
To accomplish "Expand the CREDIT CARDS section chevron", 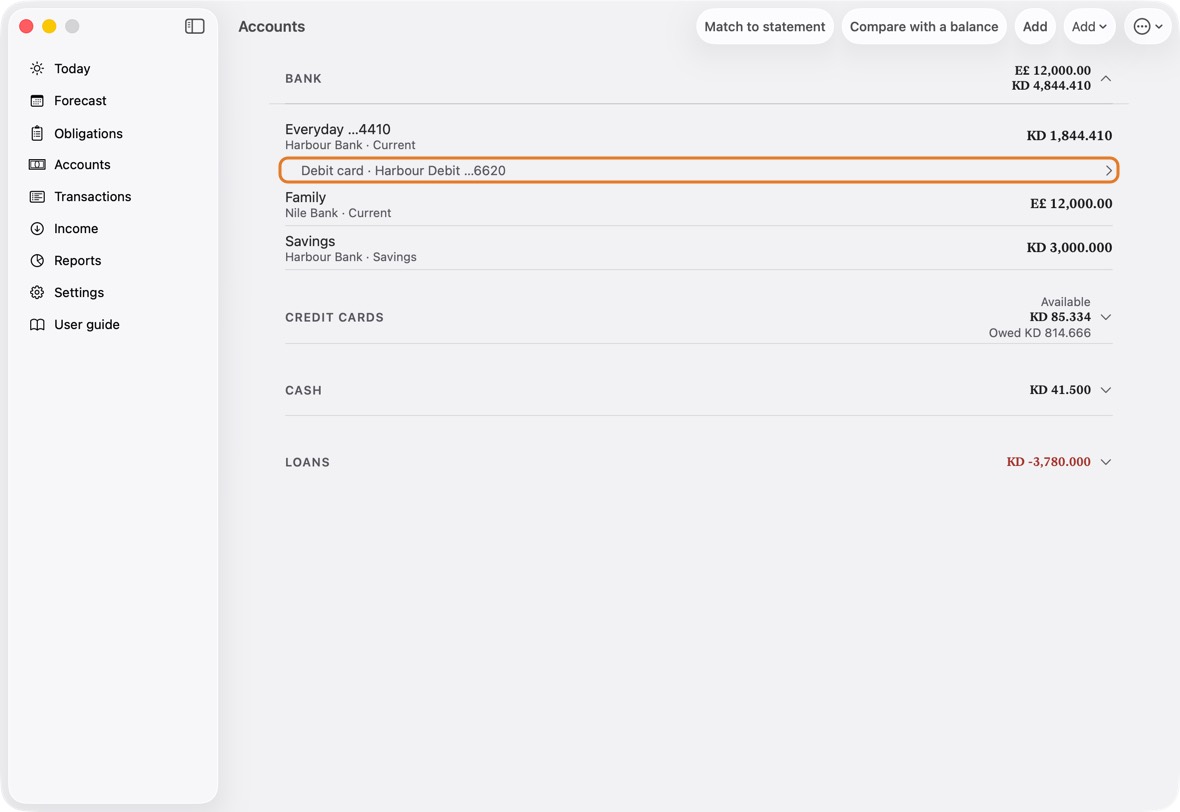I will 1105,317.
